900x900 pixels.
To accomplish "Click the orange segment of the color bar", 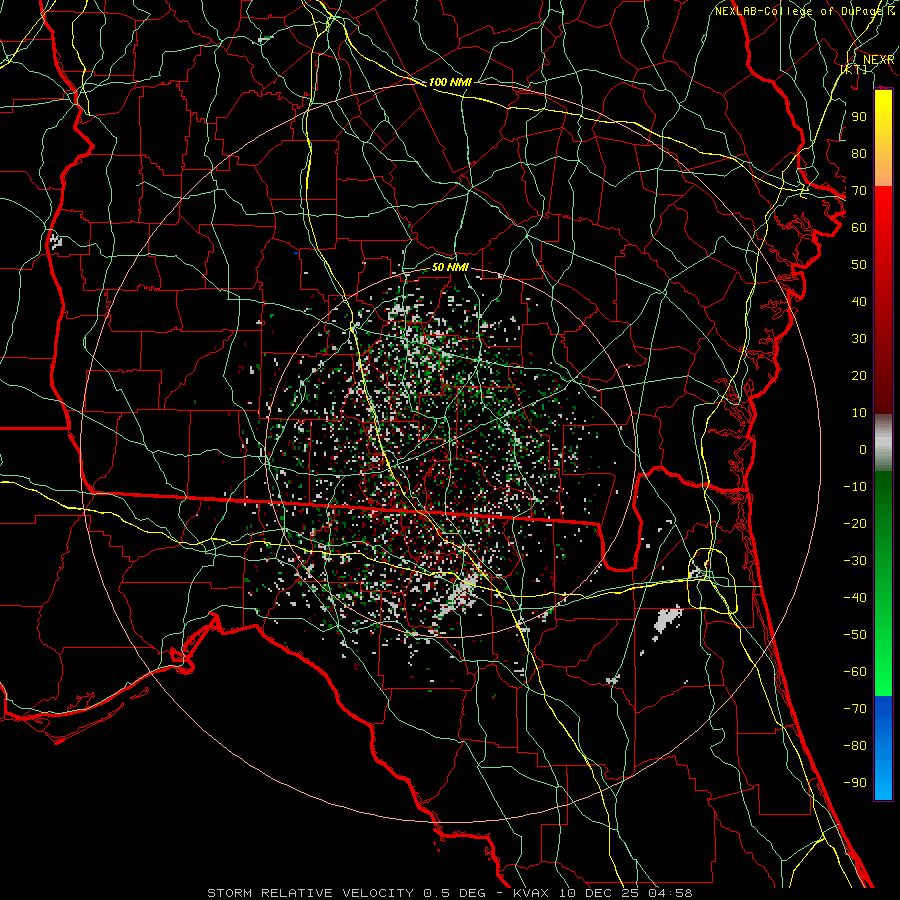I will coord(883,168).
